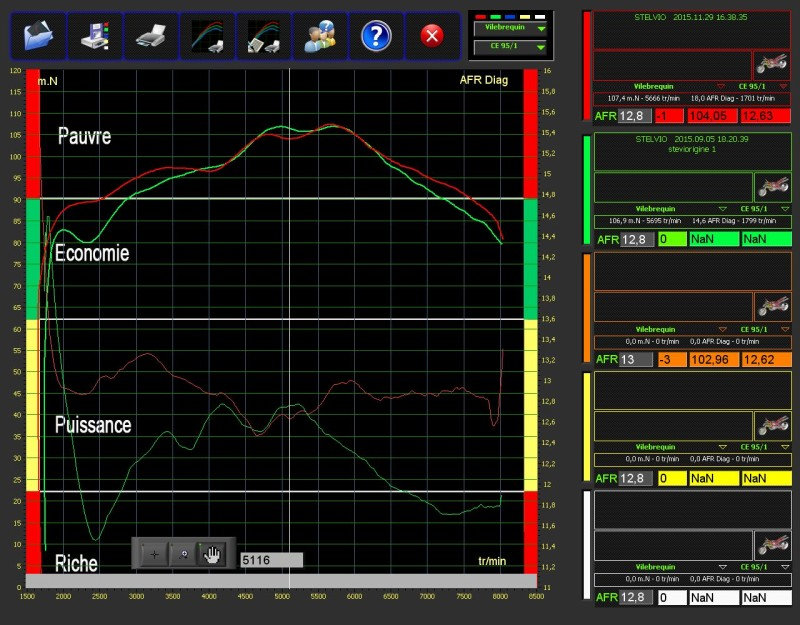
Task: Open the top Vilebrequin dropdown beside the toolbar
Action: point(511,29)
